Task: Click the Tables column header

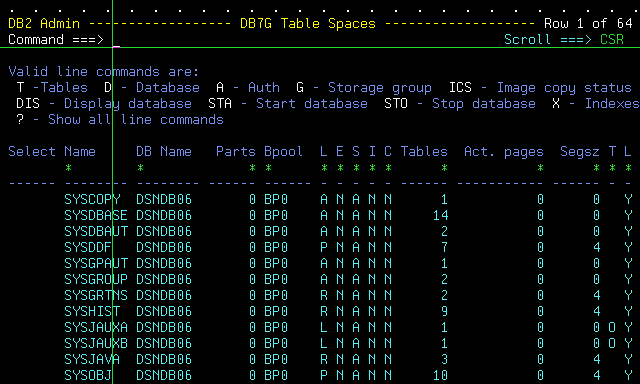Action: tap(424, 151)
